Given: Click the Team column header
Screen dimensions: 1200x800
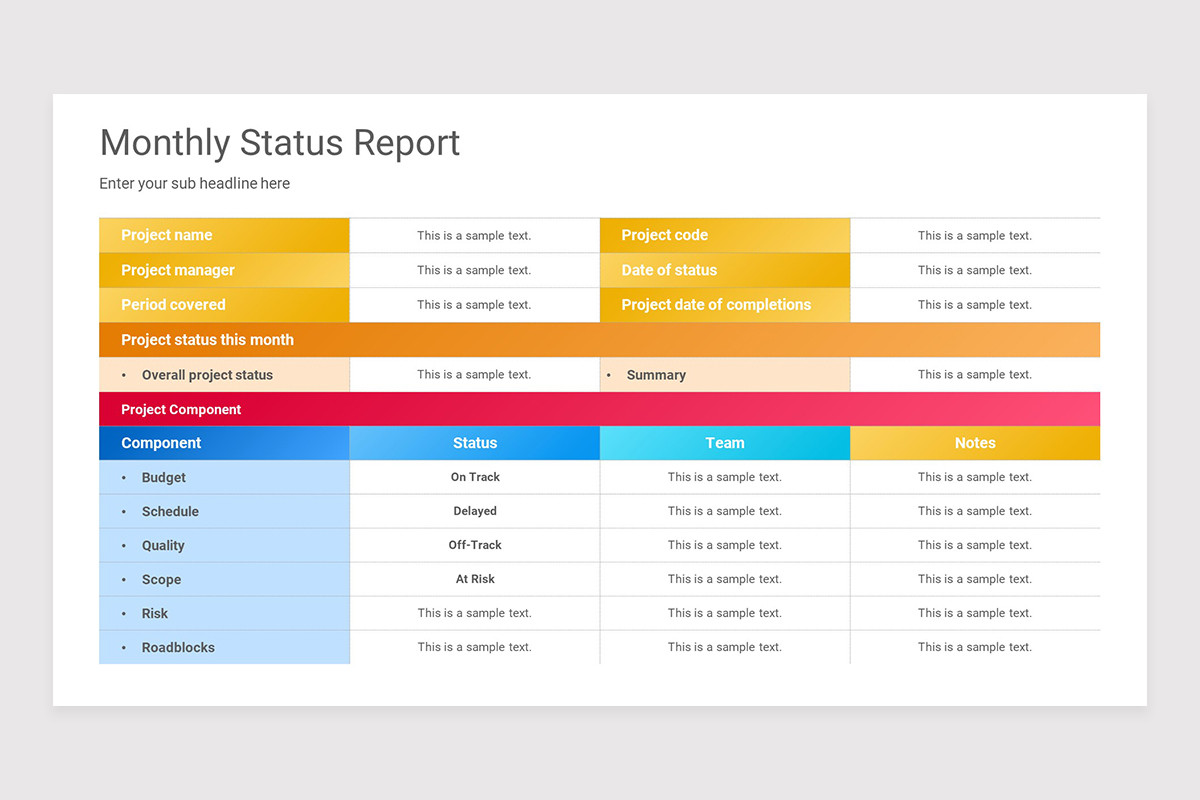Looking at the screenshot, I should click(x=725, y=443).
